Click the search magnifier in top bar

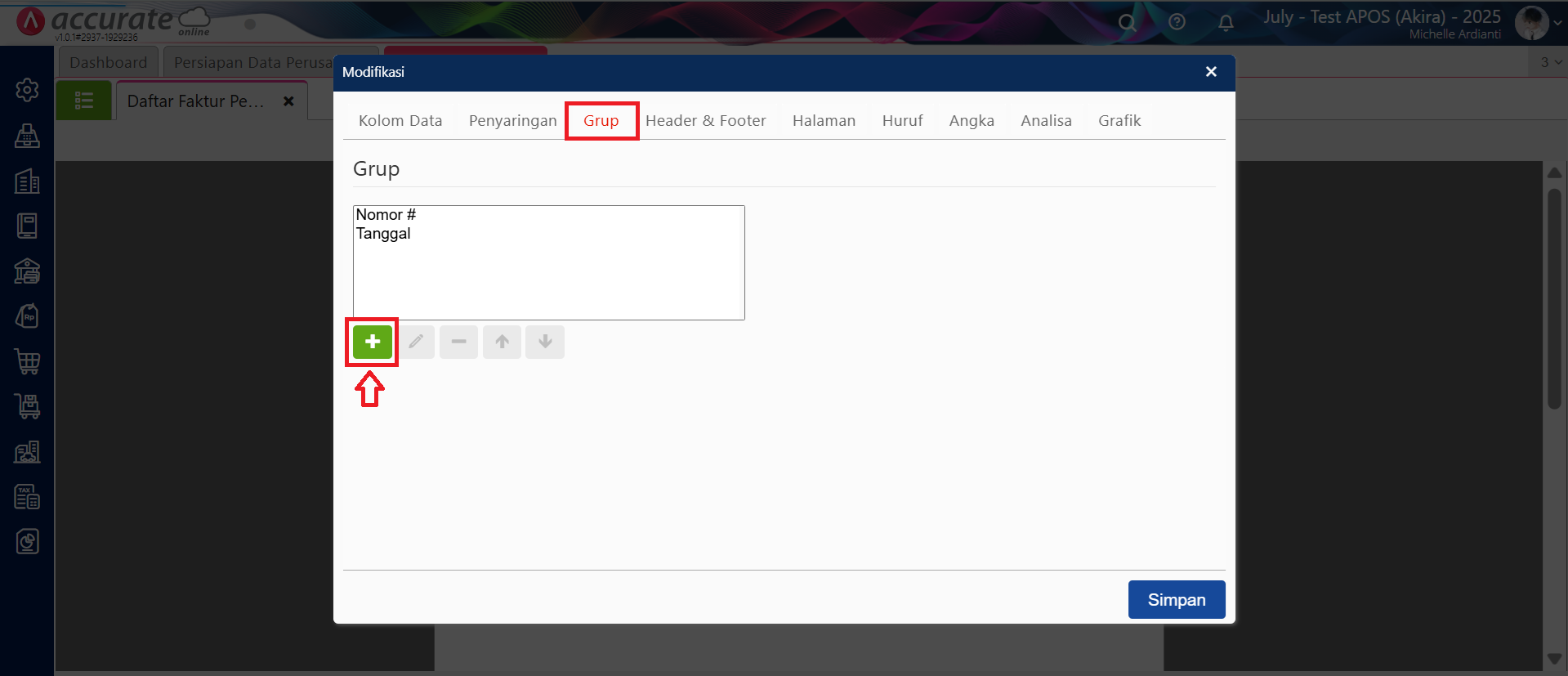pyautogui.click(x=1127, y=22)
